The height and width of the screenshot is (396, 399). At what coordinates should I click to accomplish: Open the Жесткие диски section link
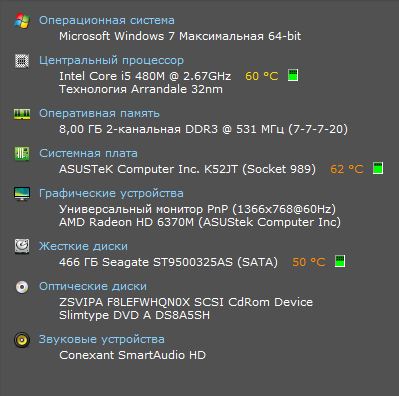83,246
